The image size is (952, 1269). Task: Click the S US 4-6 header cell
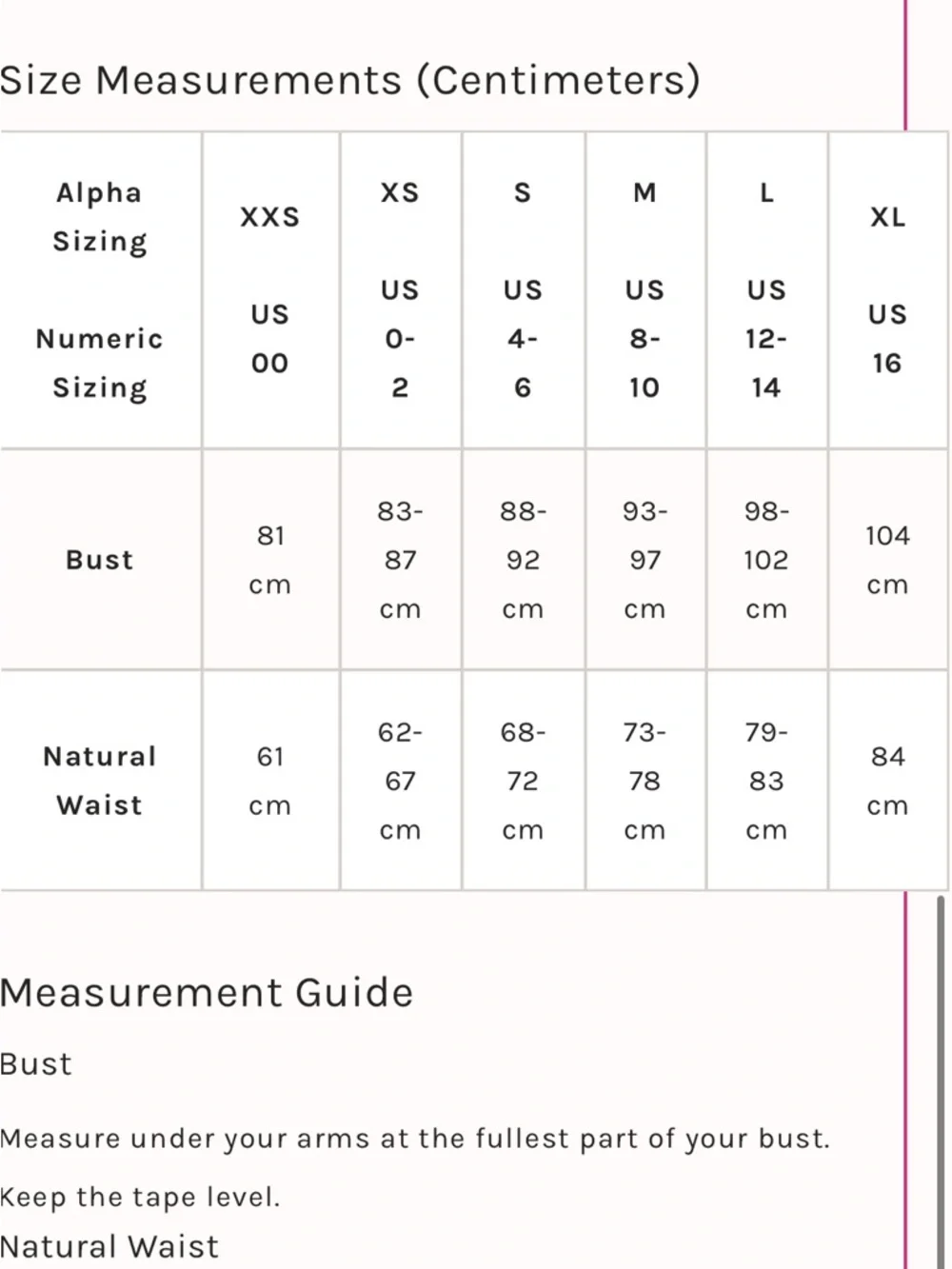click(x=524, y=289)
